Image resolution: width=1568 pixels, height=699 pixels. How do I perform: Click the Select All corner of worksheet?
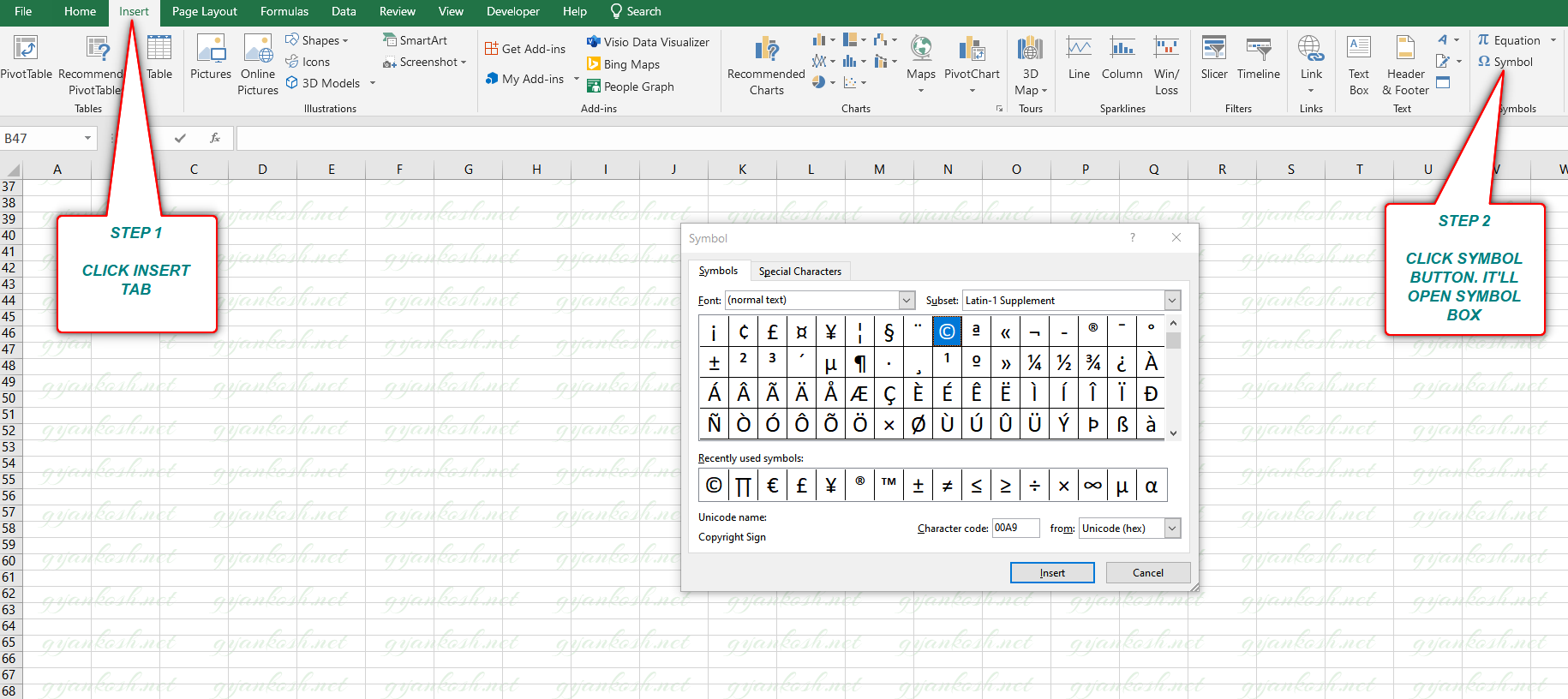10,169
